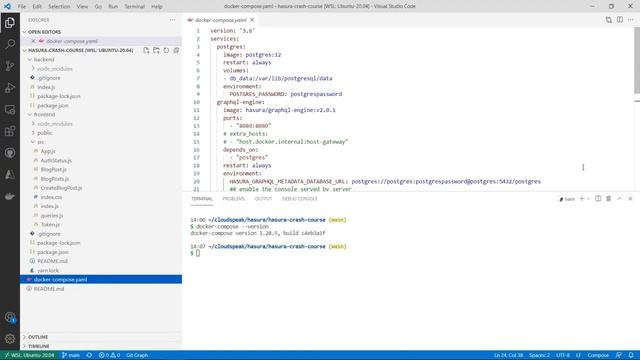Open the Selection menu
The image size is (640, 360).
(x=59, y=7)
